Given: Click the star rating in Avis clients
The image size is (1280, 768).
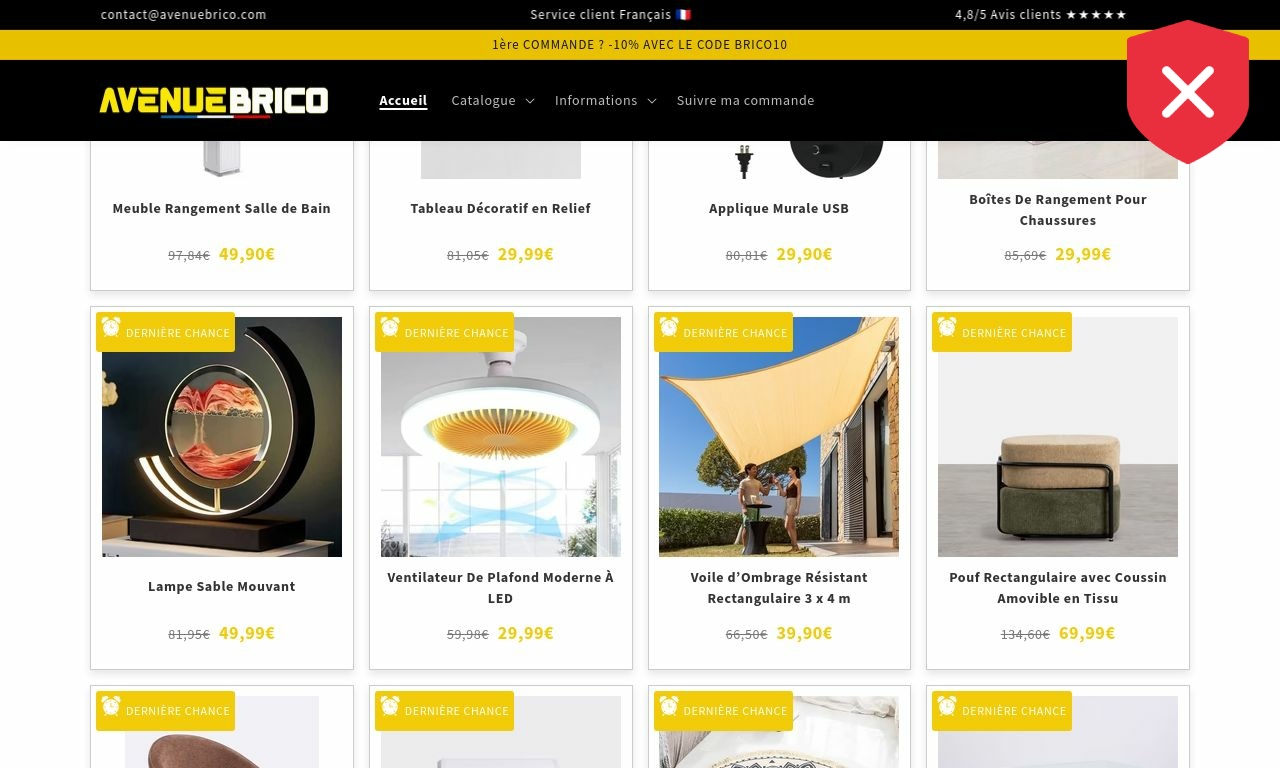Looking at the screenshot, I should (x=1096, y=15).
